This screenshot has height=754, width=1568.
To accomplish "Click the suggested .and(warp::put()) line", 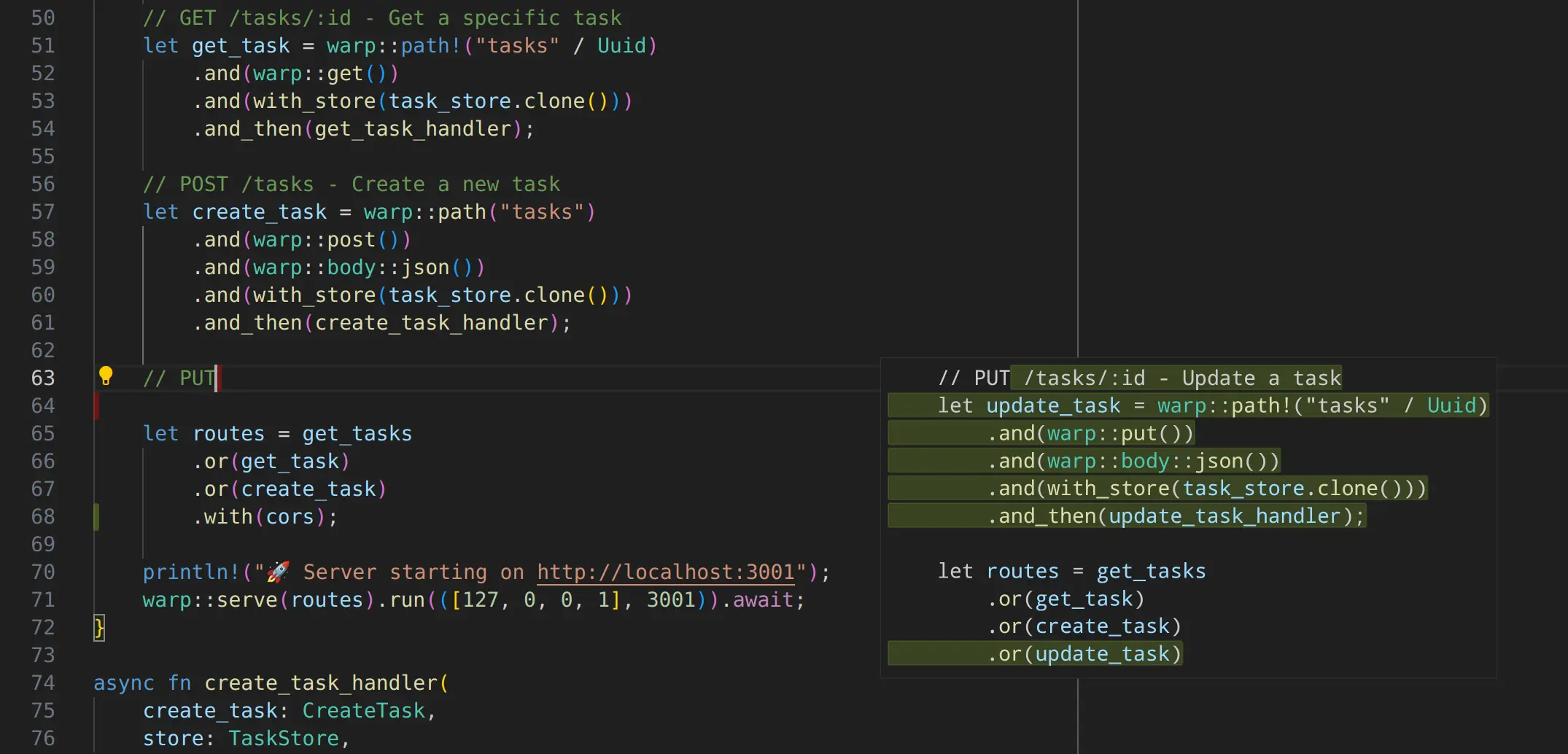I will pos(1089,432).
